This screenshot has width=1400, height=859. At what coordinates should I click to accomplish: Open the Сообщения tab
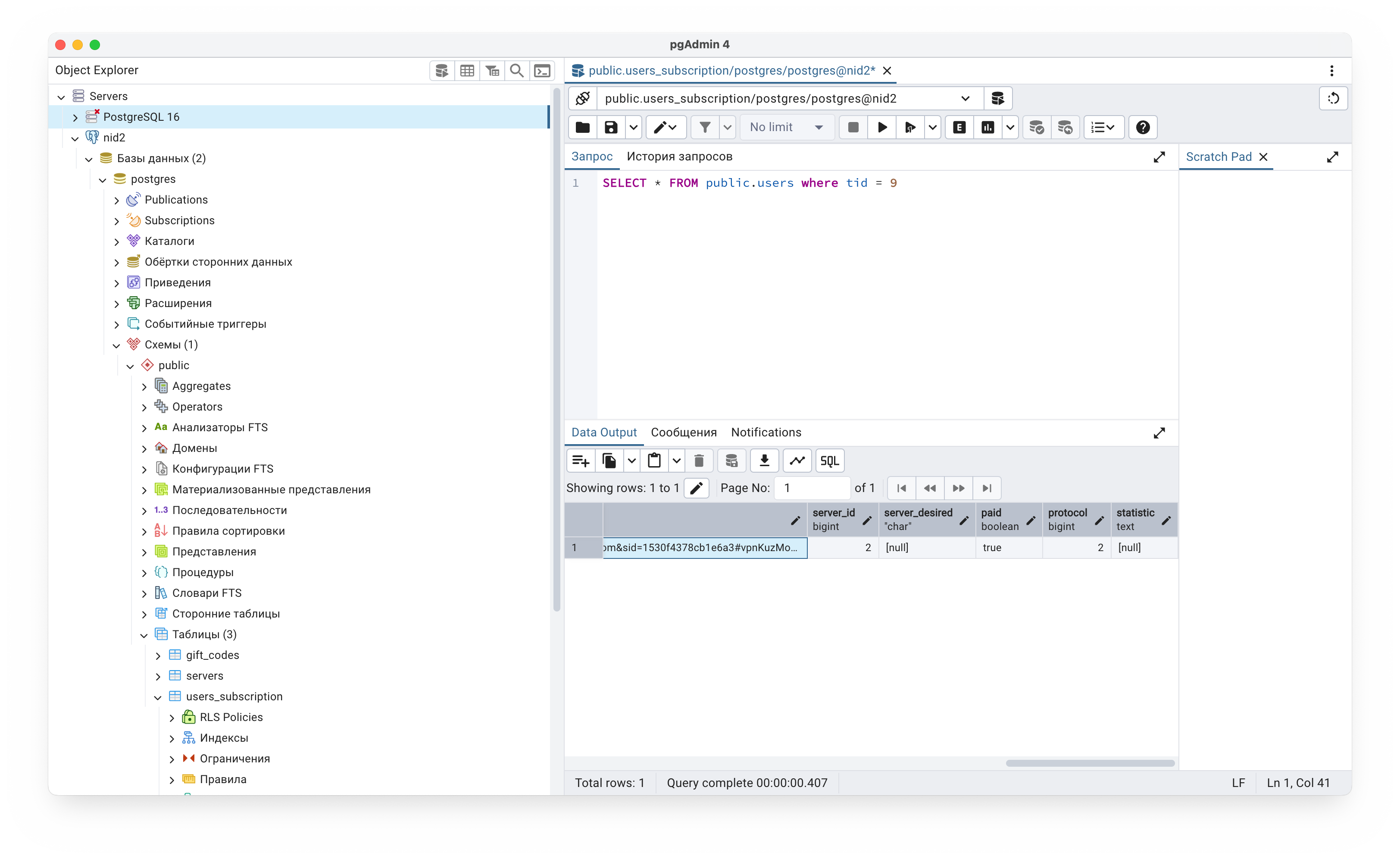(x=684, y=432)
